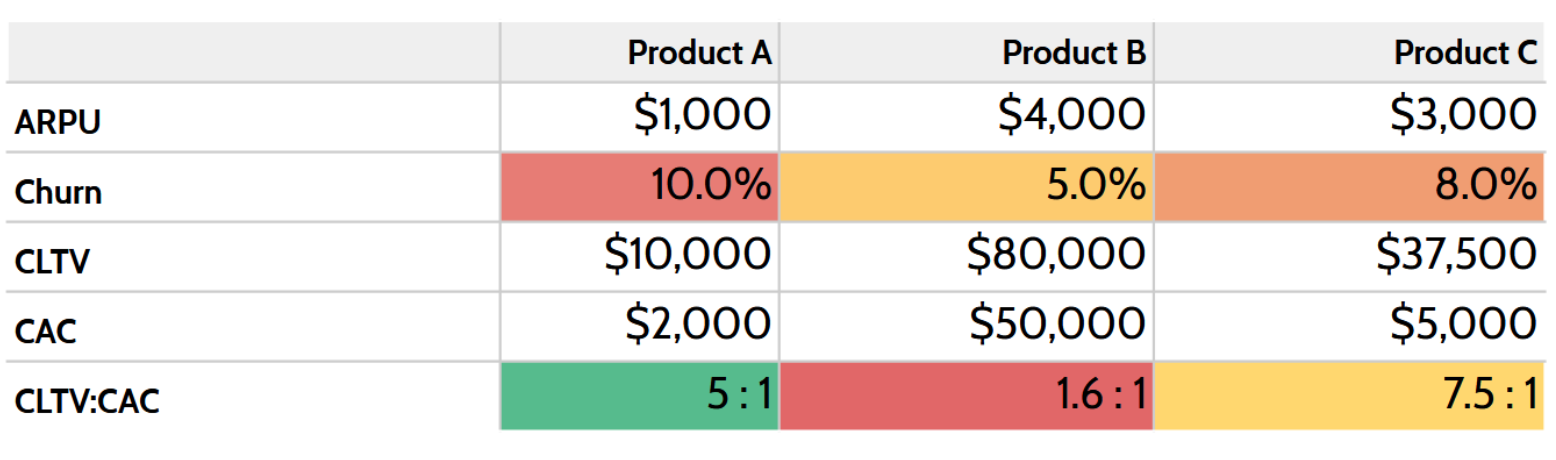
Task: Select the green 5 : 1 ratio cell
Action: 640,397
